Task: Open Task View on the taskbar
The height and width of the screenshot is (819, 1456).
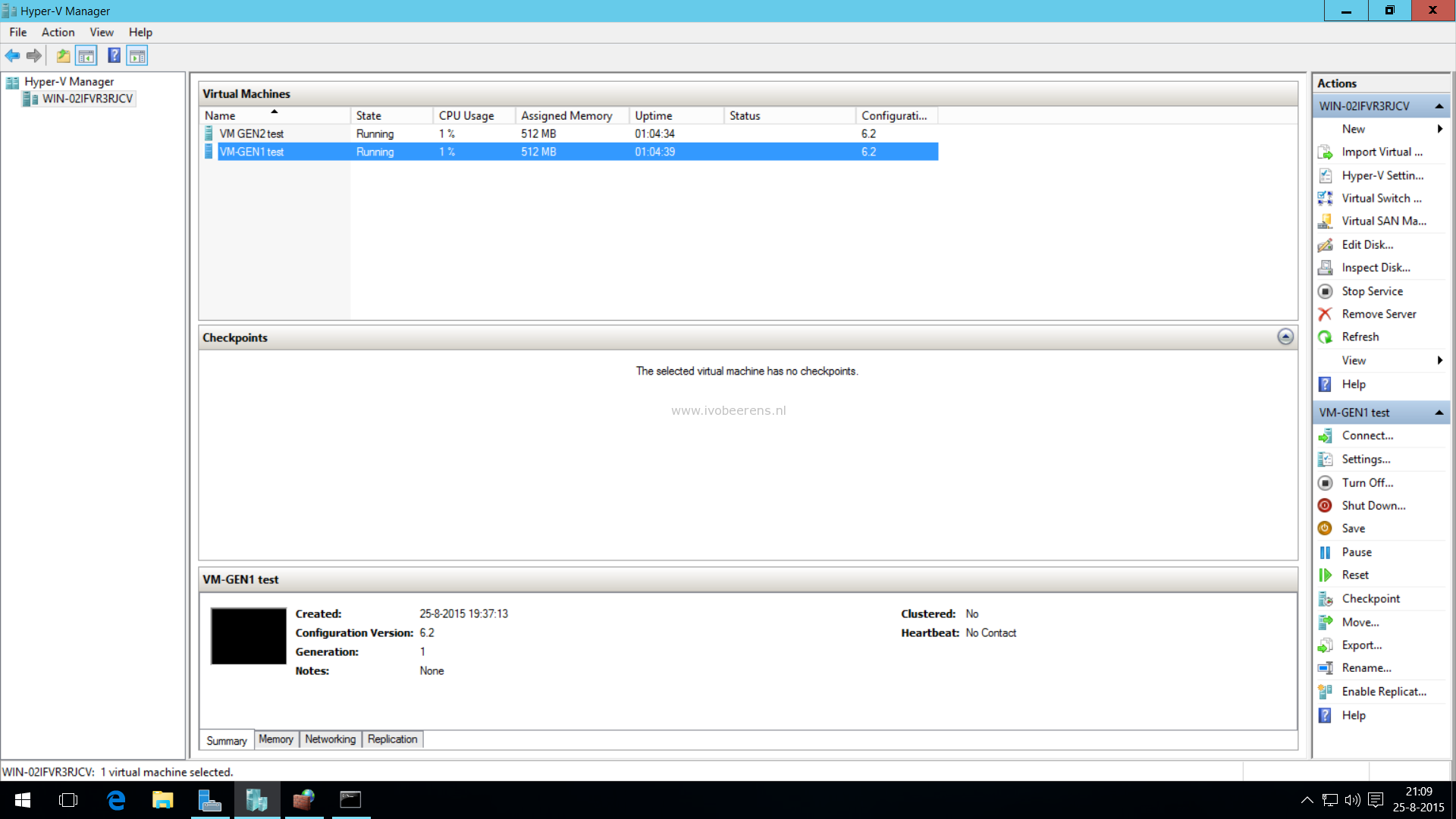Action: click(68, 800)
